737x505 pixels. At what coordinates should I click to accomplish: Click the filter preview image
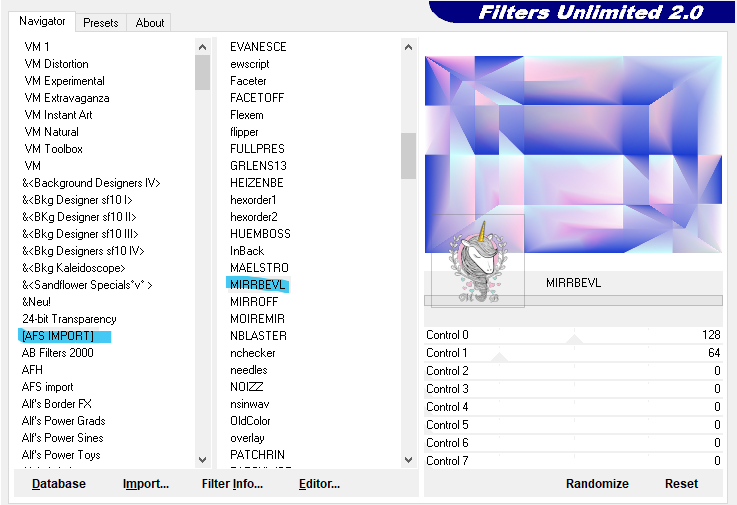coord(573,154)
